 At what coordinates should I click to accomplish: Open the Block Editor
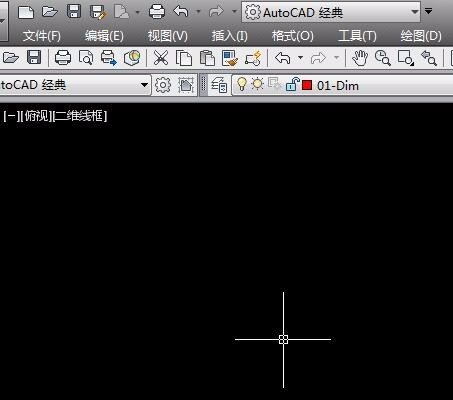point(253,58)
